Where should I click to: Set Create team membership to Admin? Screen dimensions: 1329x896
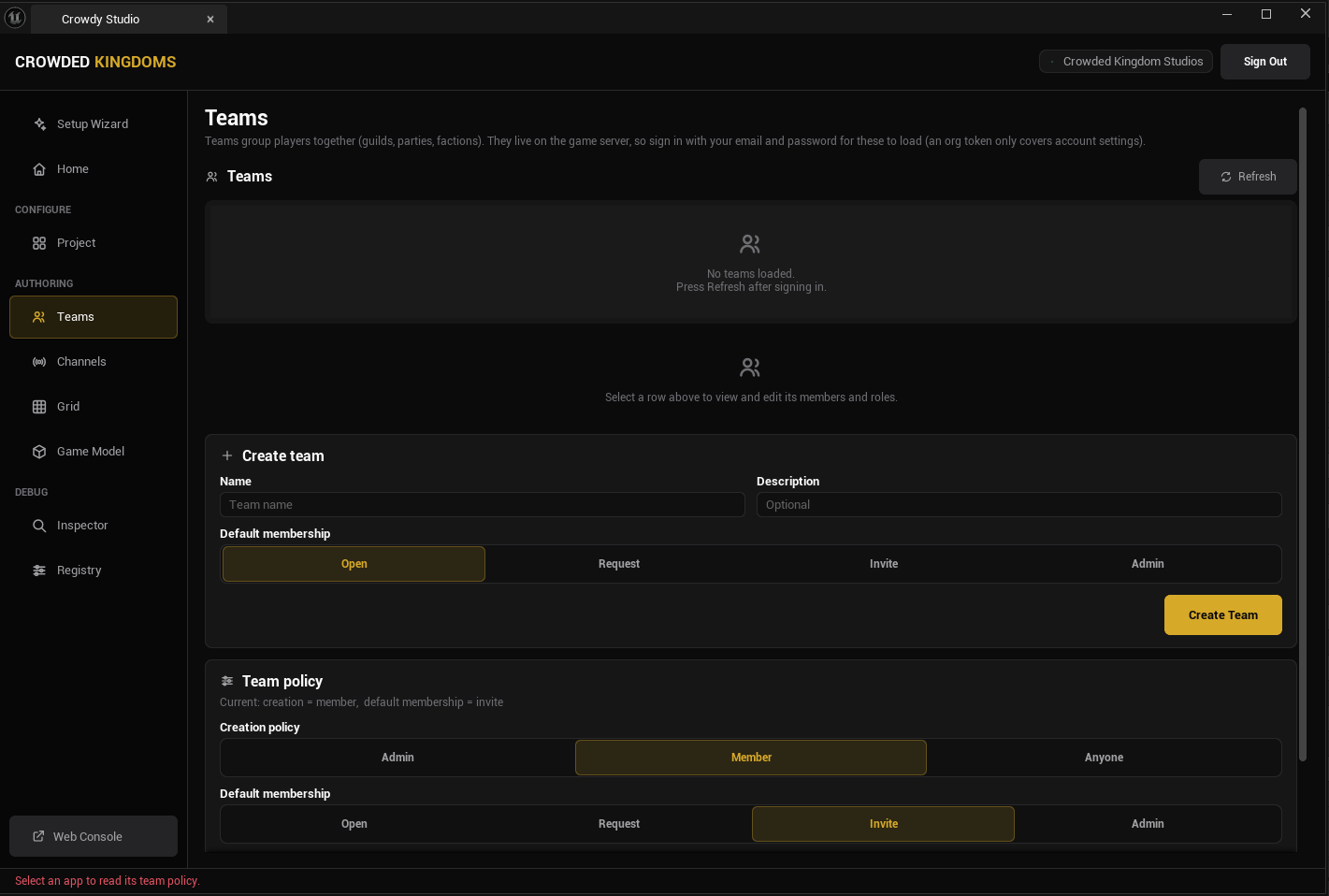click(1148, 564)
